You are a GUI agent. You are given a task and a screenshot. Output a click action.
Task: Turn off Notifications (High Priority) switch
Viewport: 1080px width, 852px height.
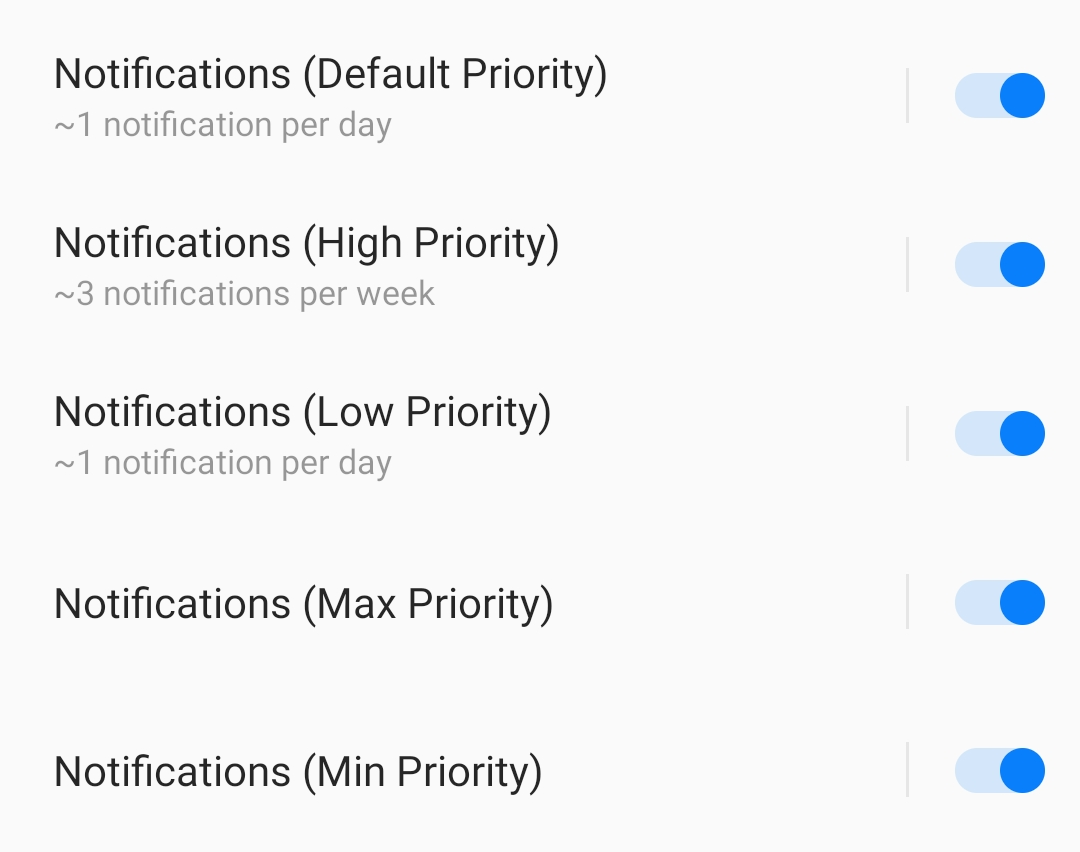point(999,264)
